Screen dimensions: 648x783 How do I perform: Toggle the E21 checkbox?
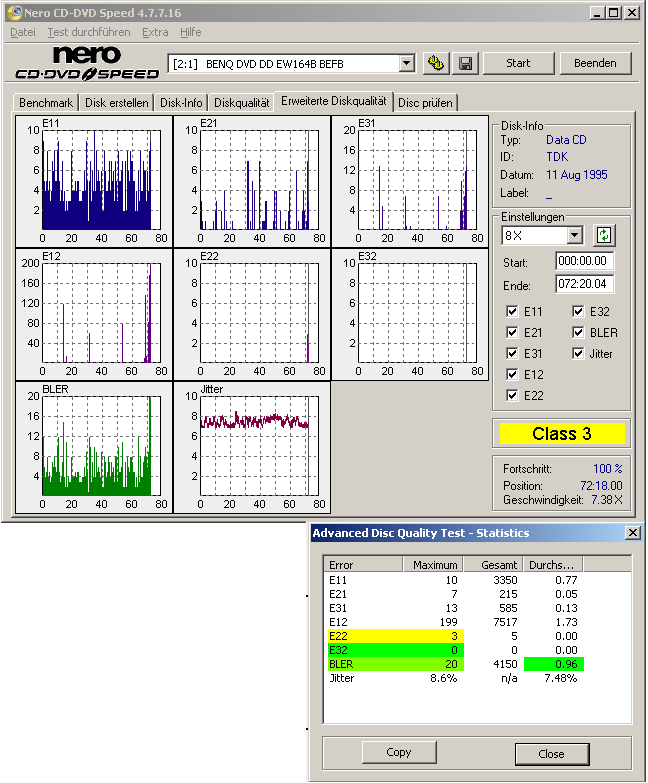(512, 332)
